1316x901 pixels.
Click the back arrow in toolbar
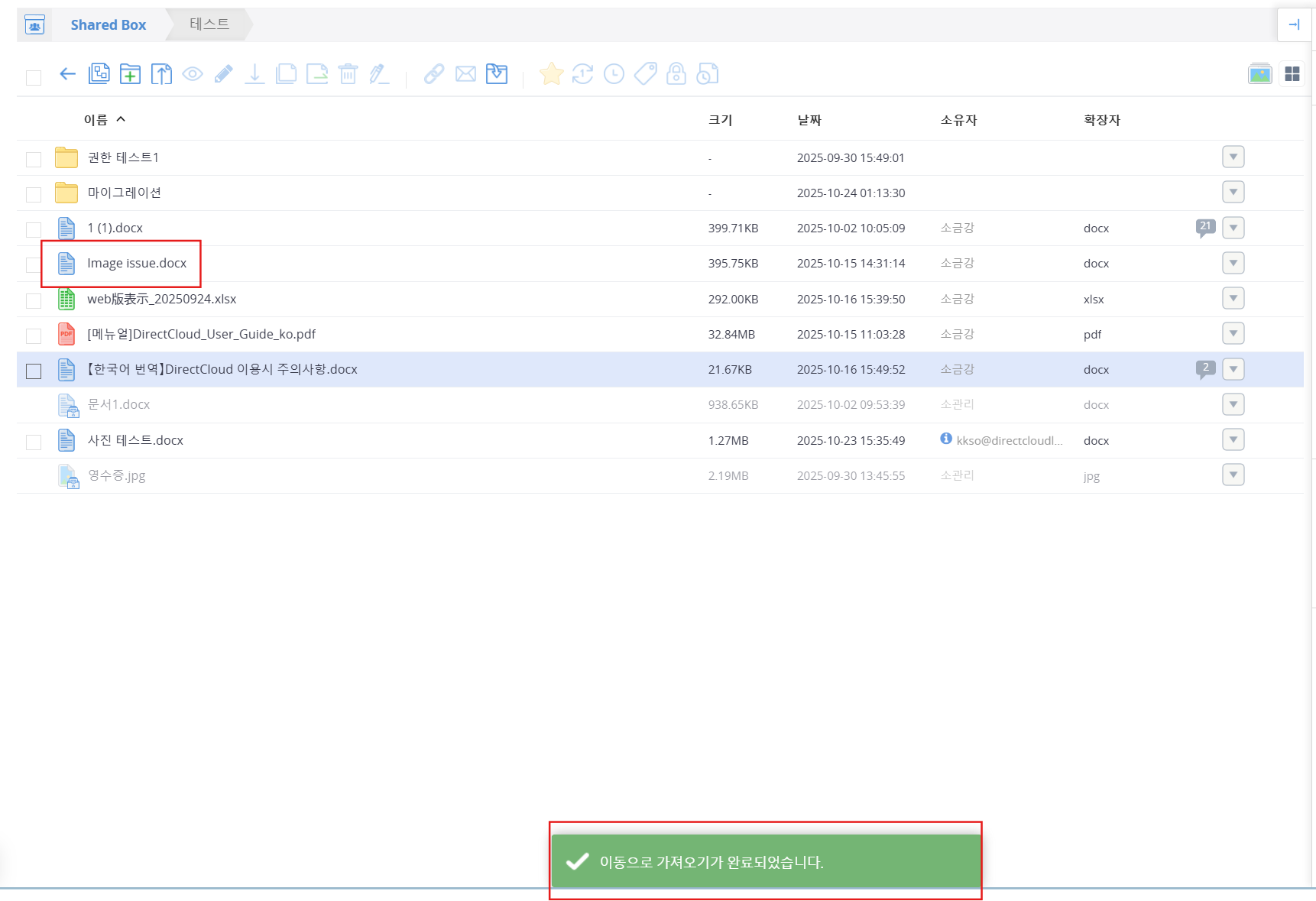[x=67, y=74]
